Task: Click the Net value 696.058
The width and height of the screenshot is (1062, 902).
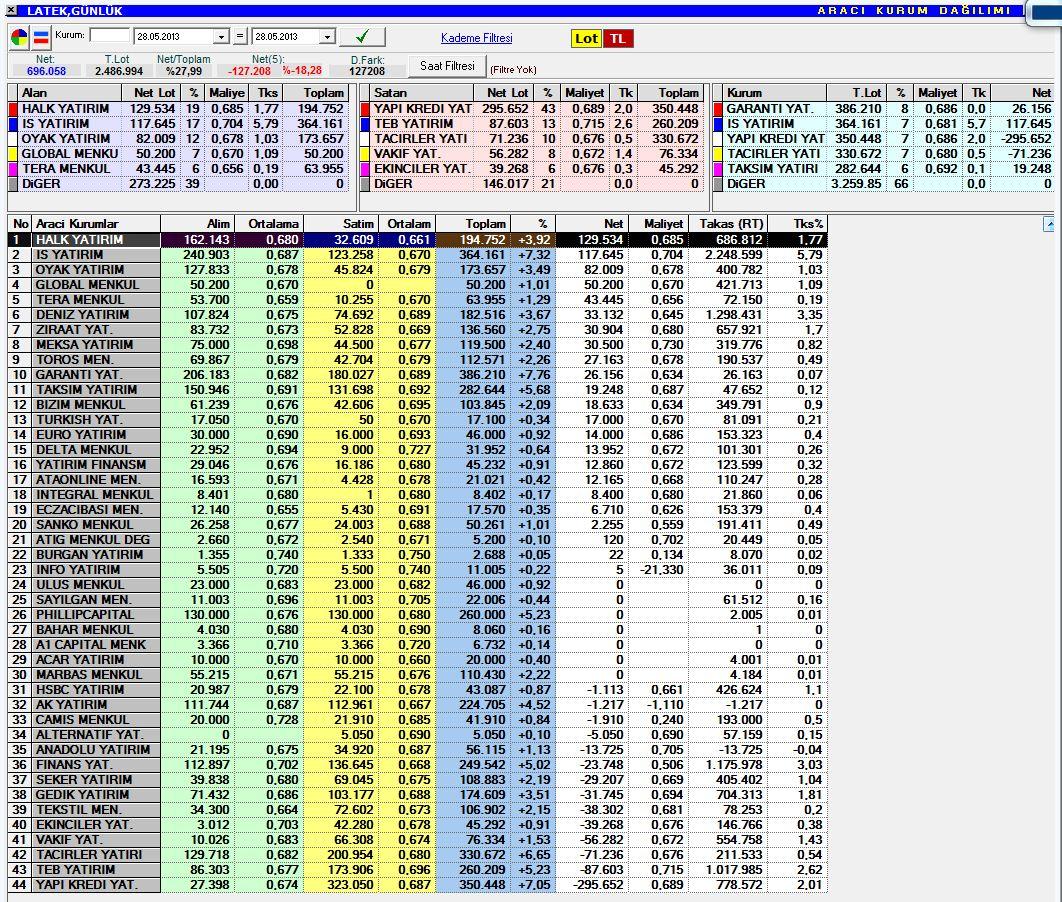Action: (46, 71)
